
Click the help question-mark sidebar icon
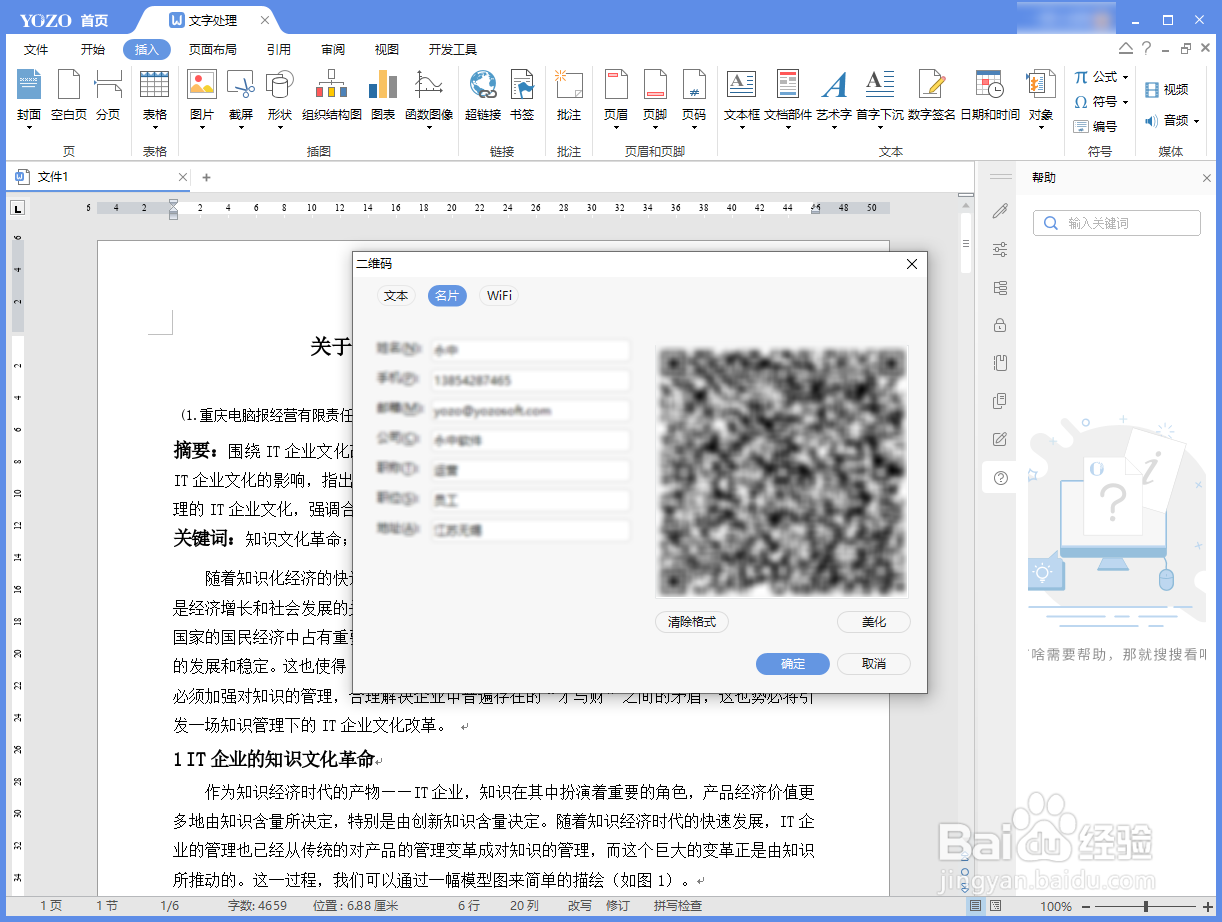tap(1000, 478)
